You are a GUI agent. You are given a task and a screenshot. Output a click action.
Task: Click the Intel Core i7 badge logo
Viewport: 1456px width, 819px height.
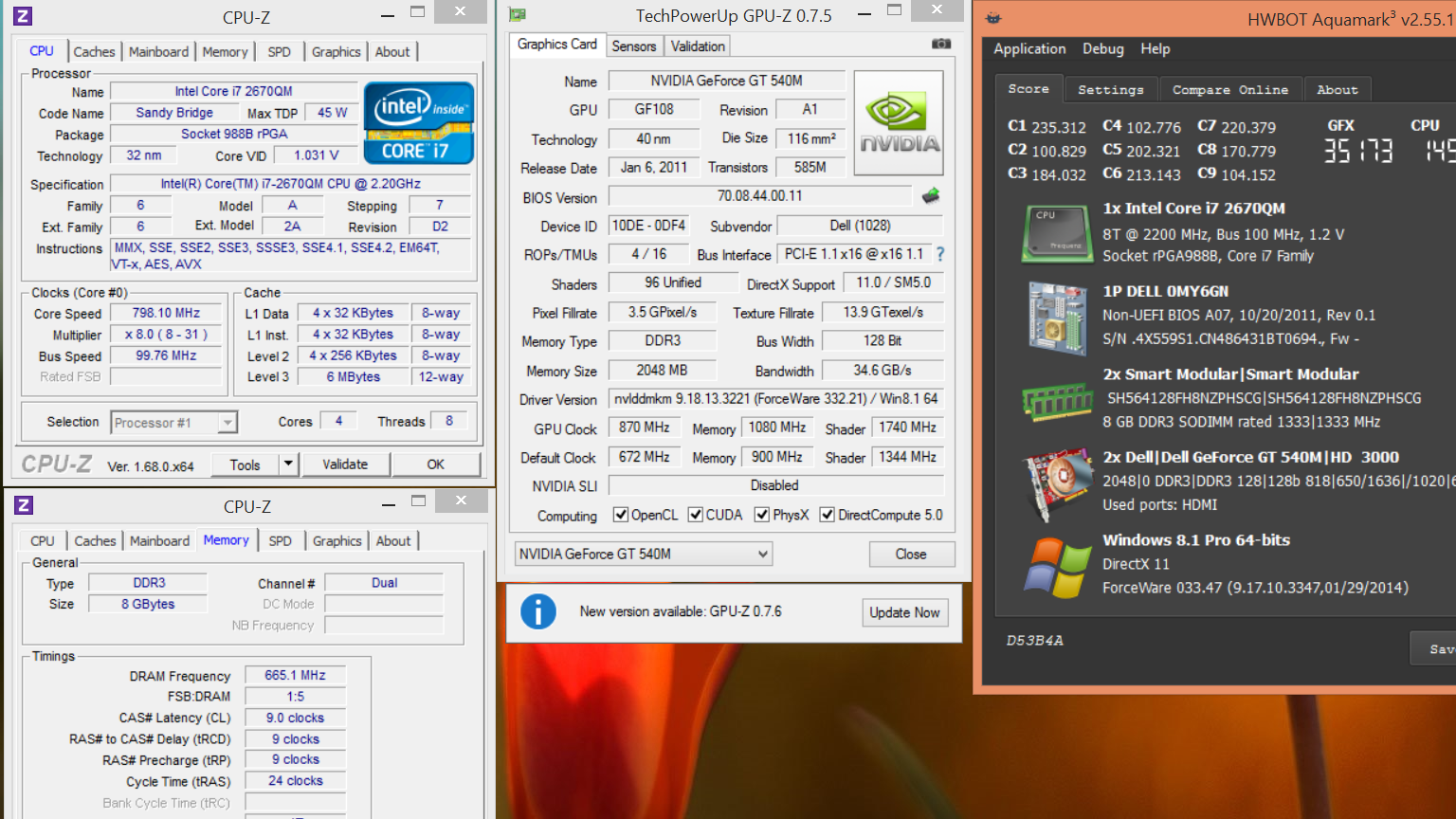419,123
